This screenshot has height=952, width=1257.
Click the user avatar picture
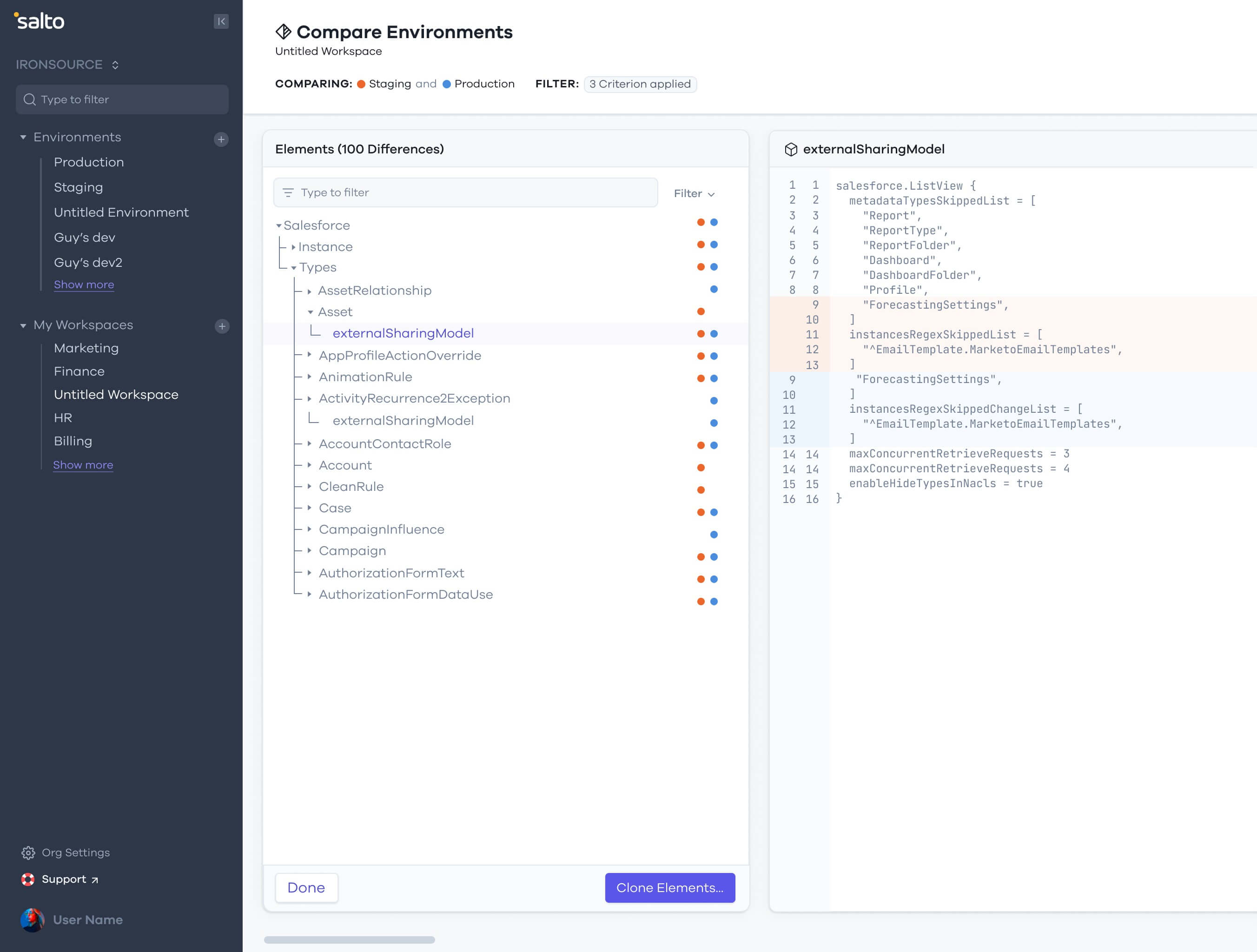33,919
